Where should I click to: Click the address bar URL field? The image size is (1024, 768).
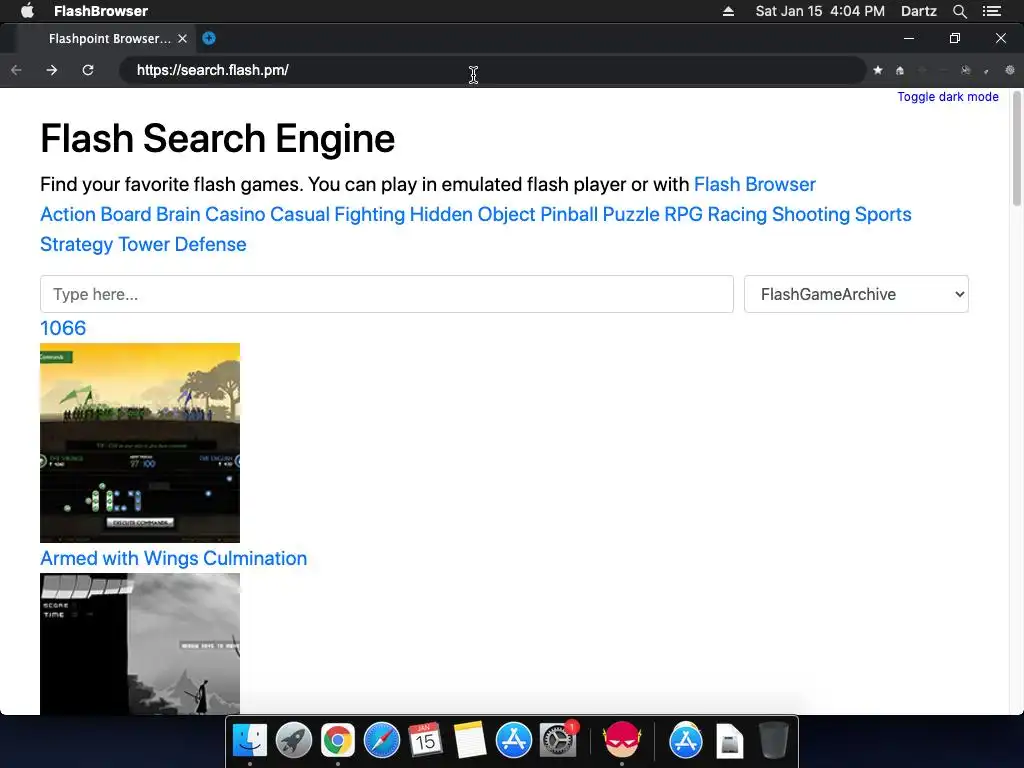(x=492, y=70)
